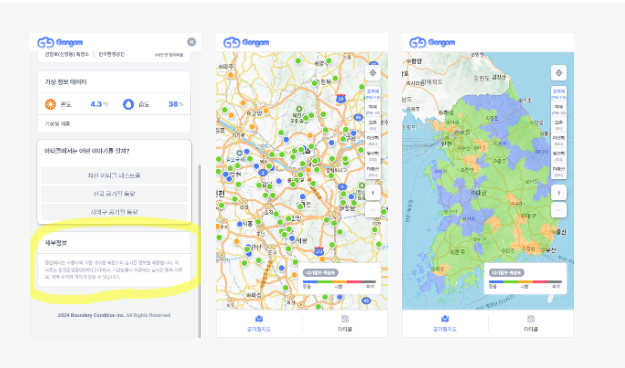Open 아티클 tab on Korea map screen

(x=531, y=323)
